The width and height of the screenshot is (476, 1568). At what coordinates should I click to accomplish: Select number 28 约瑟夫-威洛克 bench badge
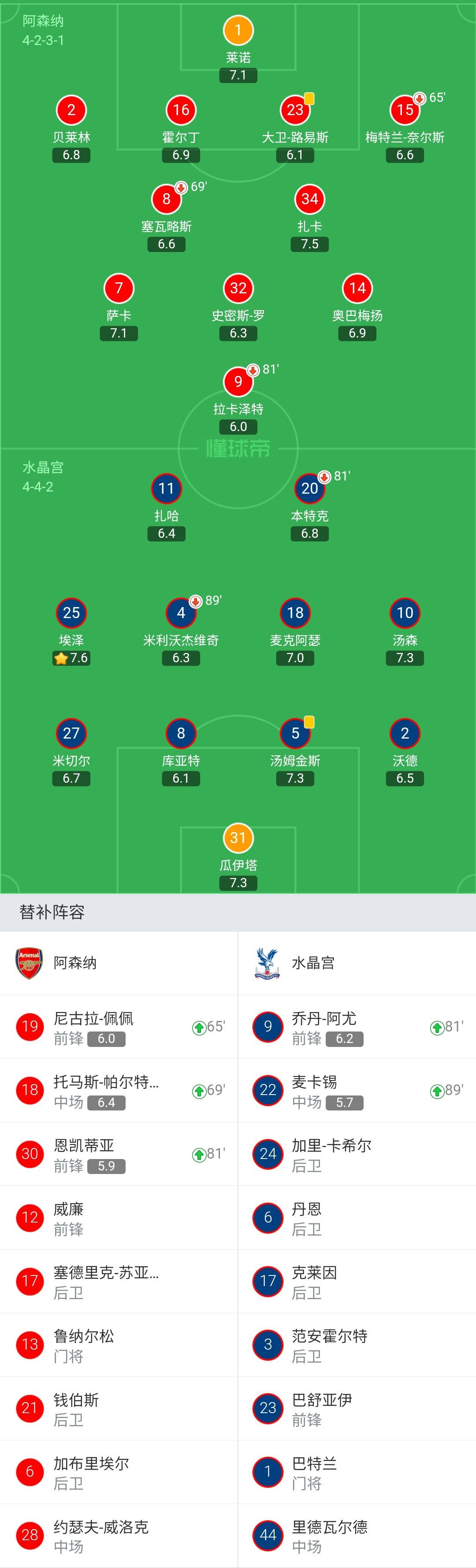click(30, 1535)
